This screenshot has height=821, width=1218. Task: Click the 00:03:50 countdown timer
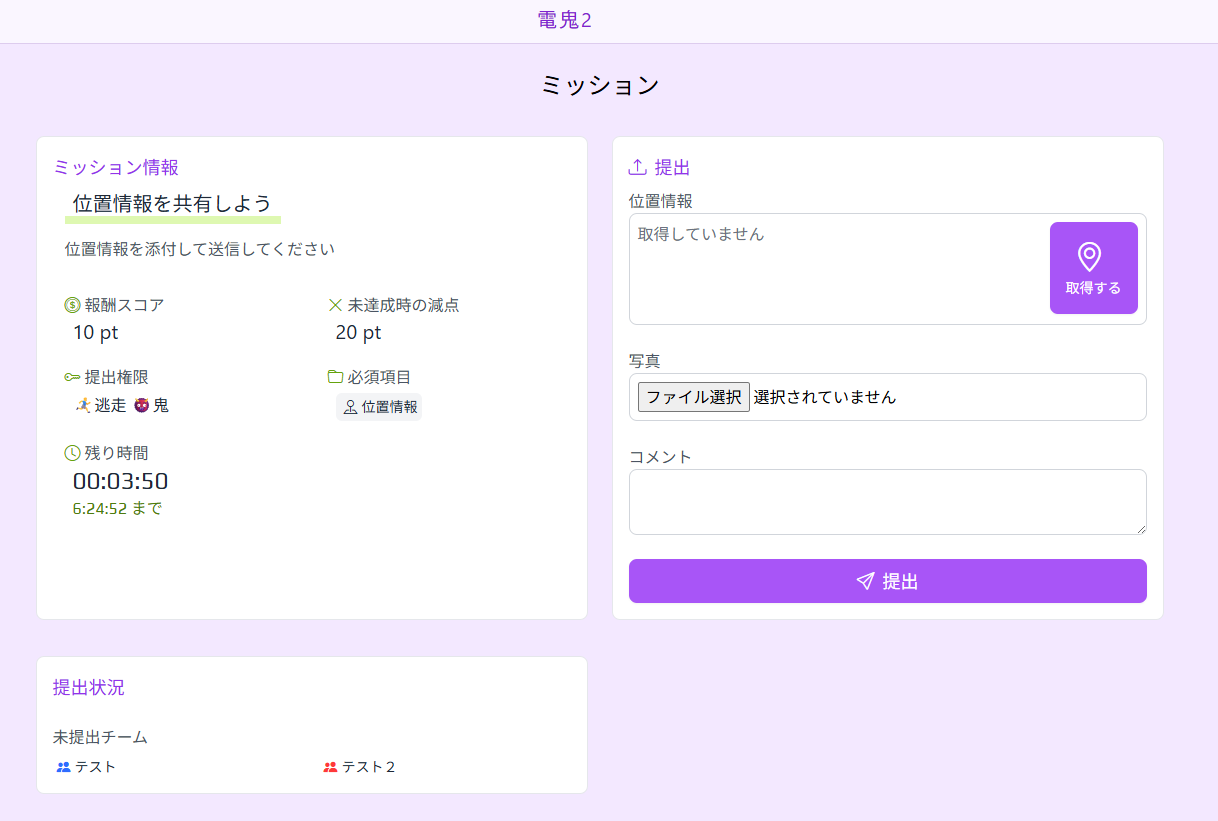(x=121, y=481)
